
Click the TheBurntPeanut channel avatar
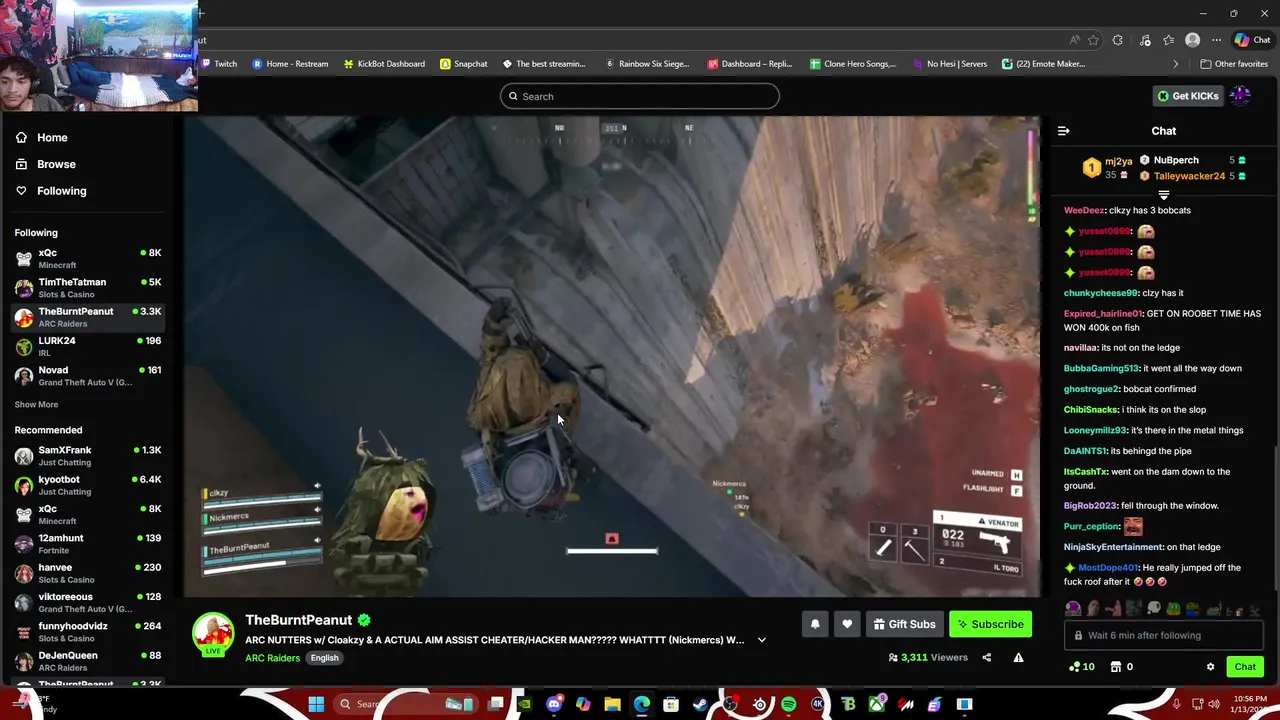point(213,634)
